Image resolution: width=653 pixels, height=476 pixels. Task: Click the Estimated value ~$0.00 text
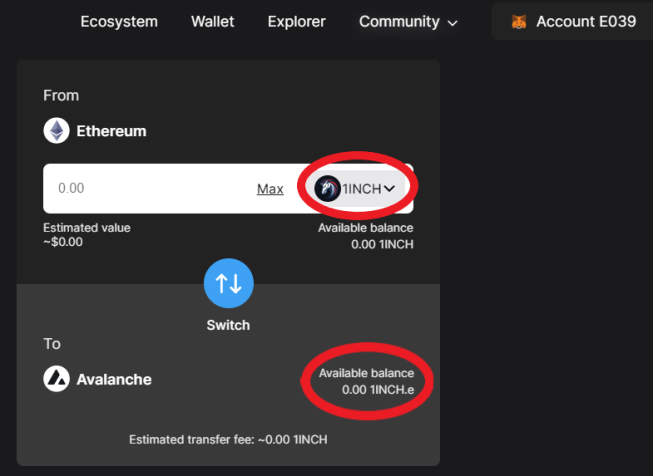87,235
